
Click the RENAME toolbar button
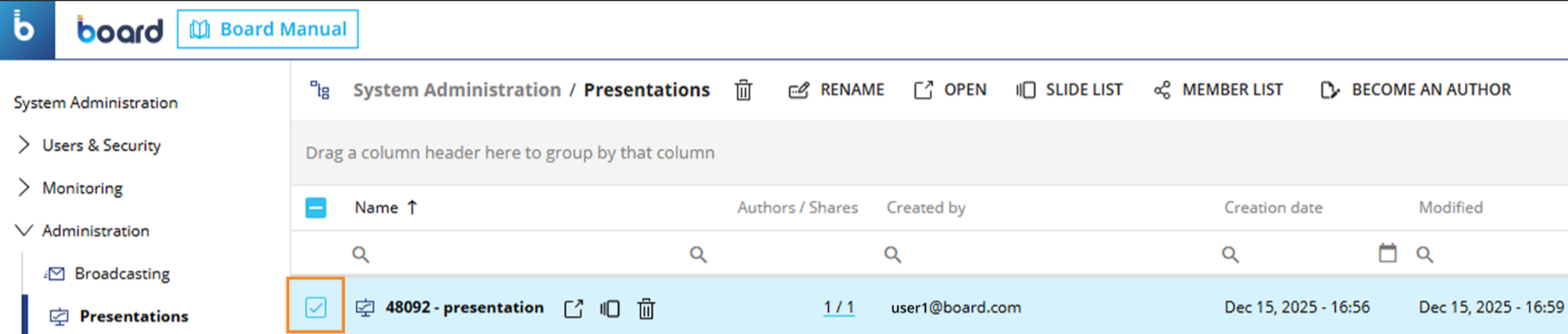(x=836, y=89)
